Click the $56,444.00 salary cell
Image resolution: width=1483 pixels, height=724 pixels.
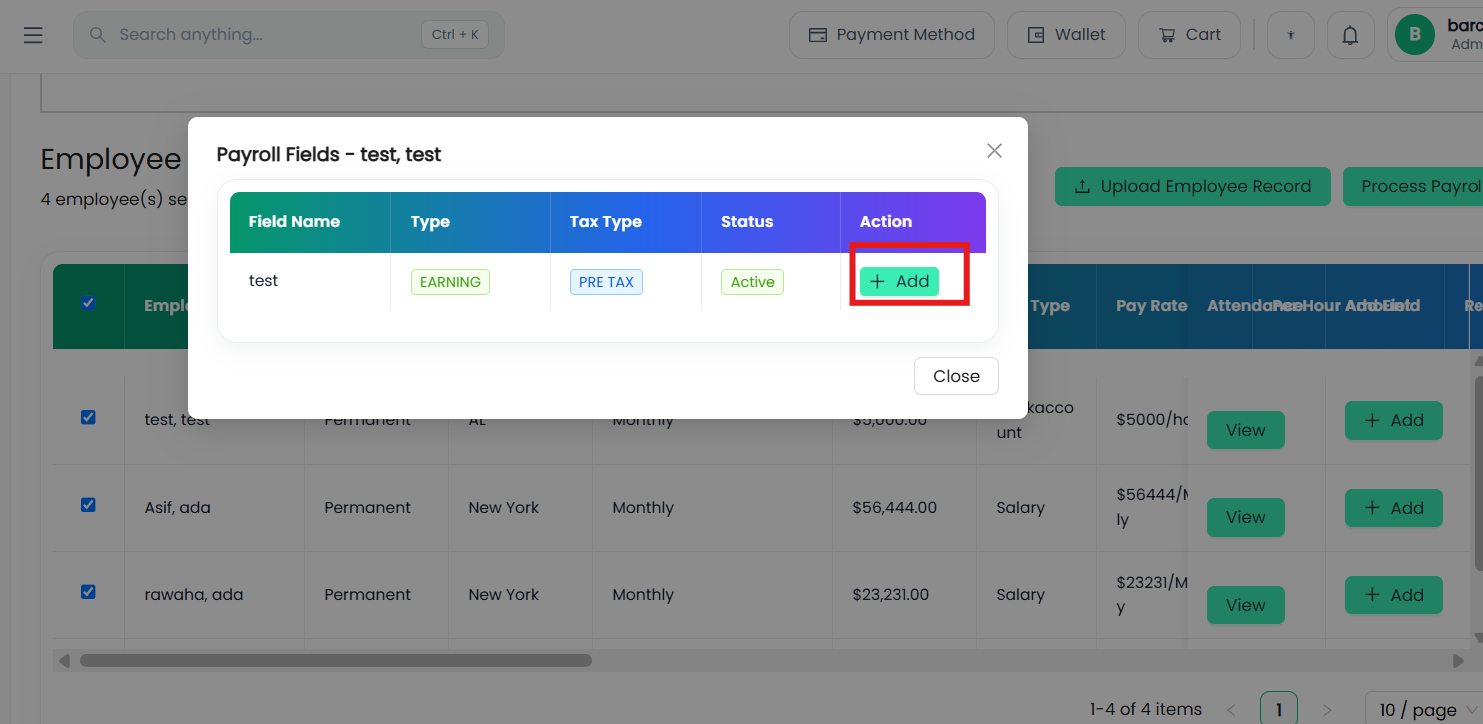point(895,508)
